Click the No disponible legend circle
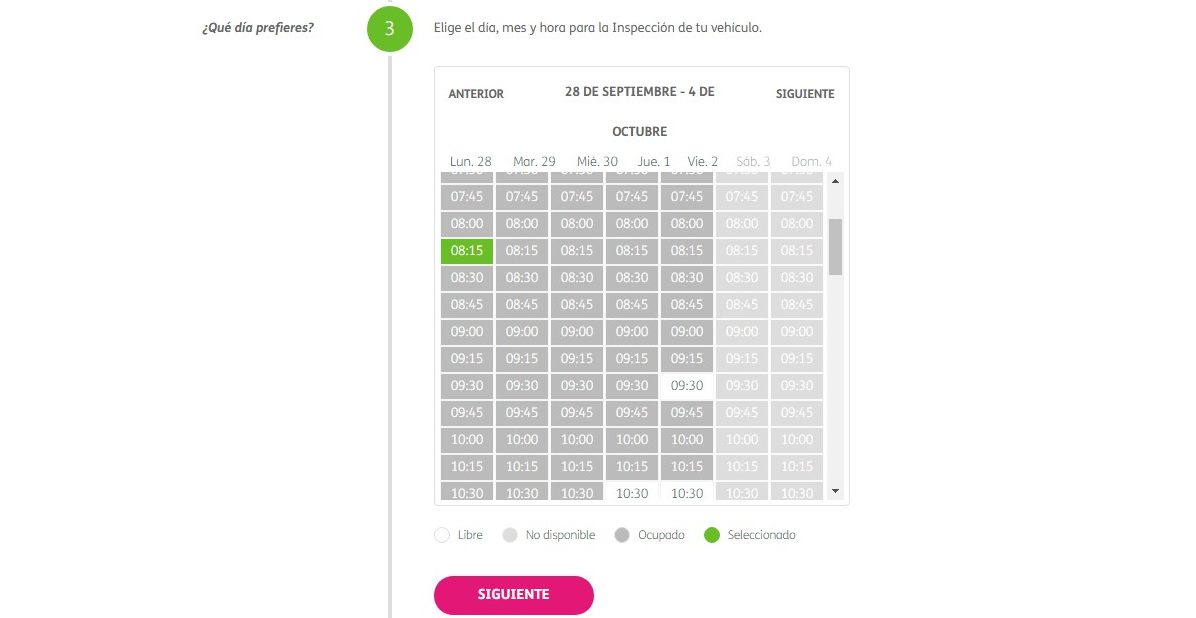This screenshot has width=1196, height=618. [510, 535]
